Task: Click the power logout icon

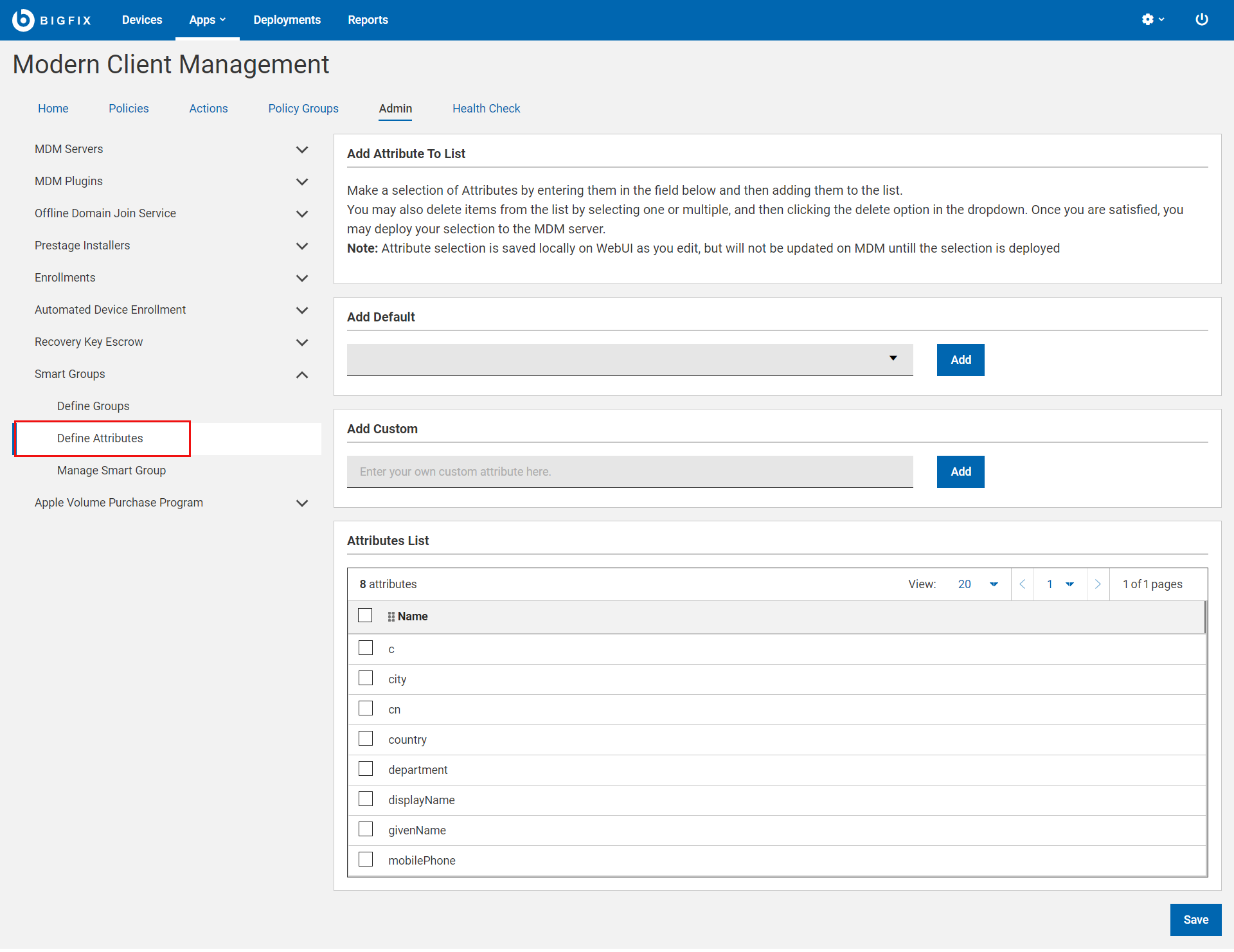Action: [1201, 20]
